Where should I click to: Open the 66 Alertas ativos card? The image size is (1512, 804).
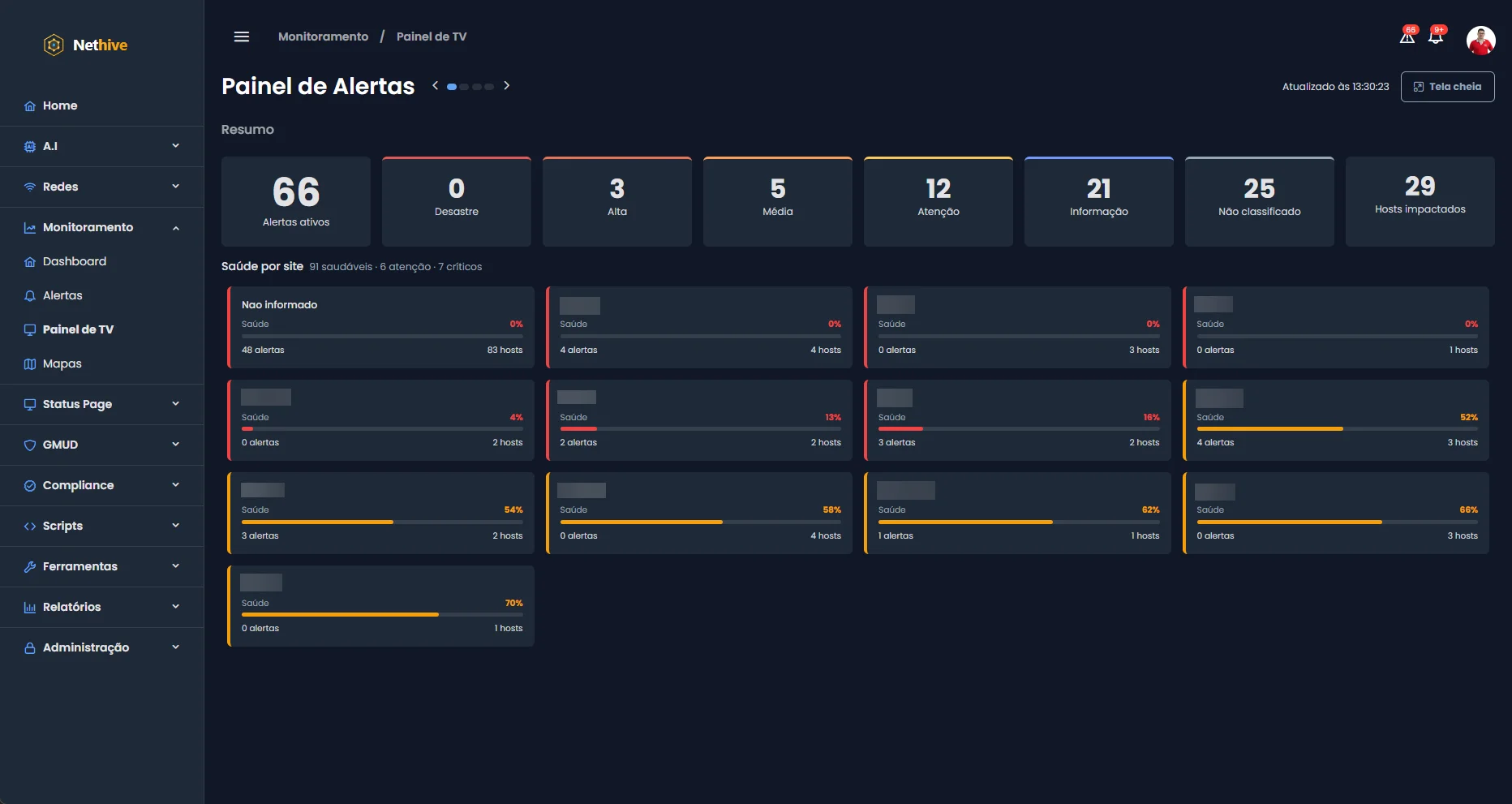(296, 201)
